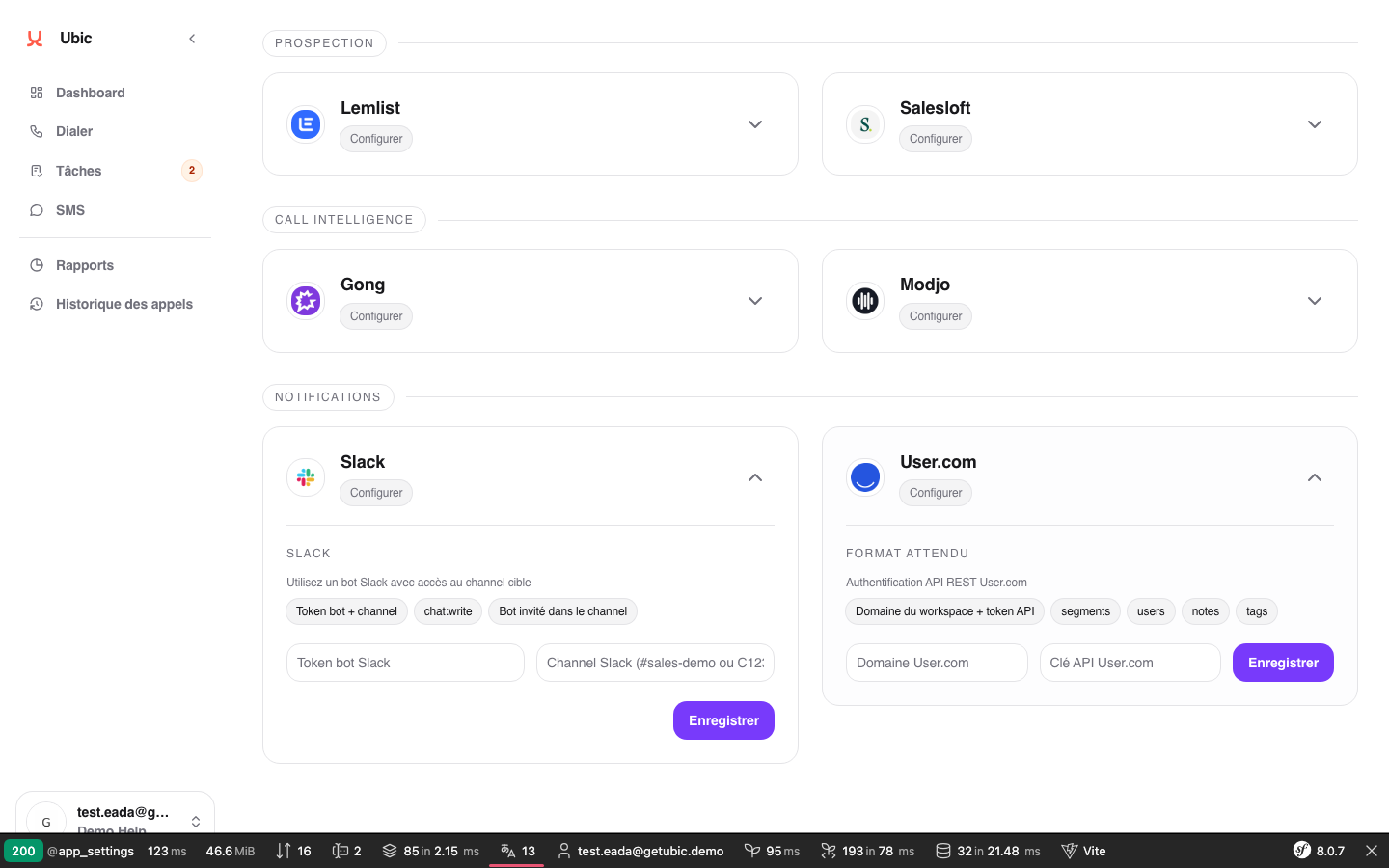The width and height of the screenshot is (1389, 868).
Task: Click the Tâches checklist icon
Action: click(37, 171)
